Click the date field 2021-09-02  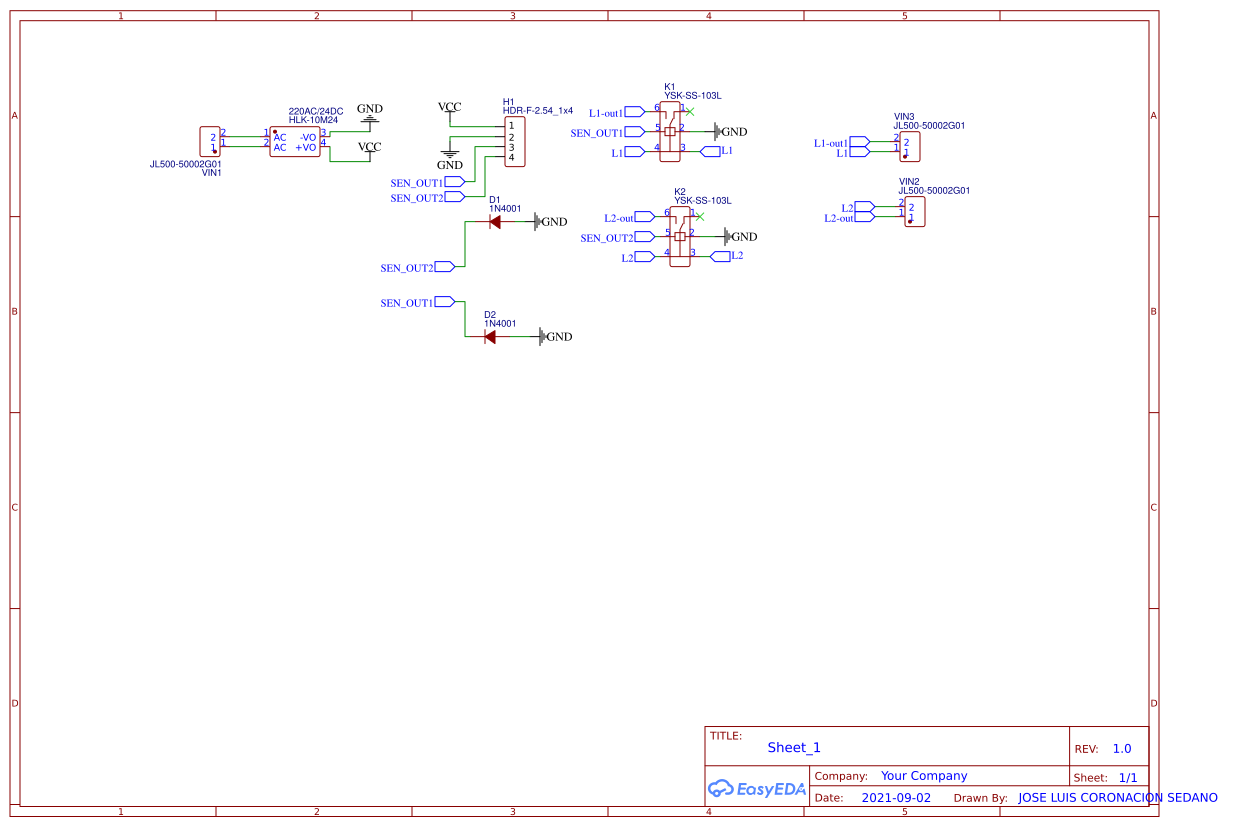point(895,797)
